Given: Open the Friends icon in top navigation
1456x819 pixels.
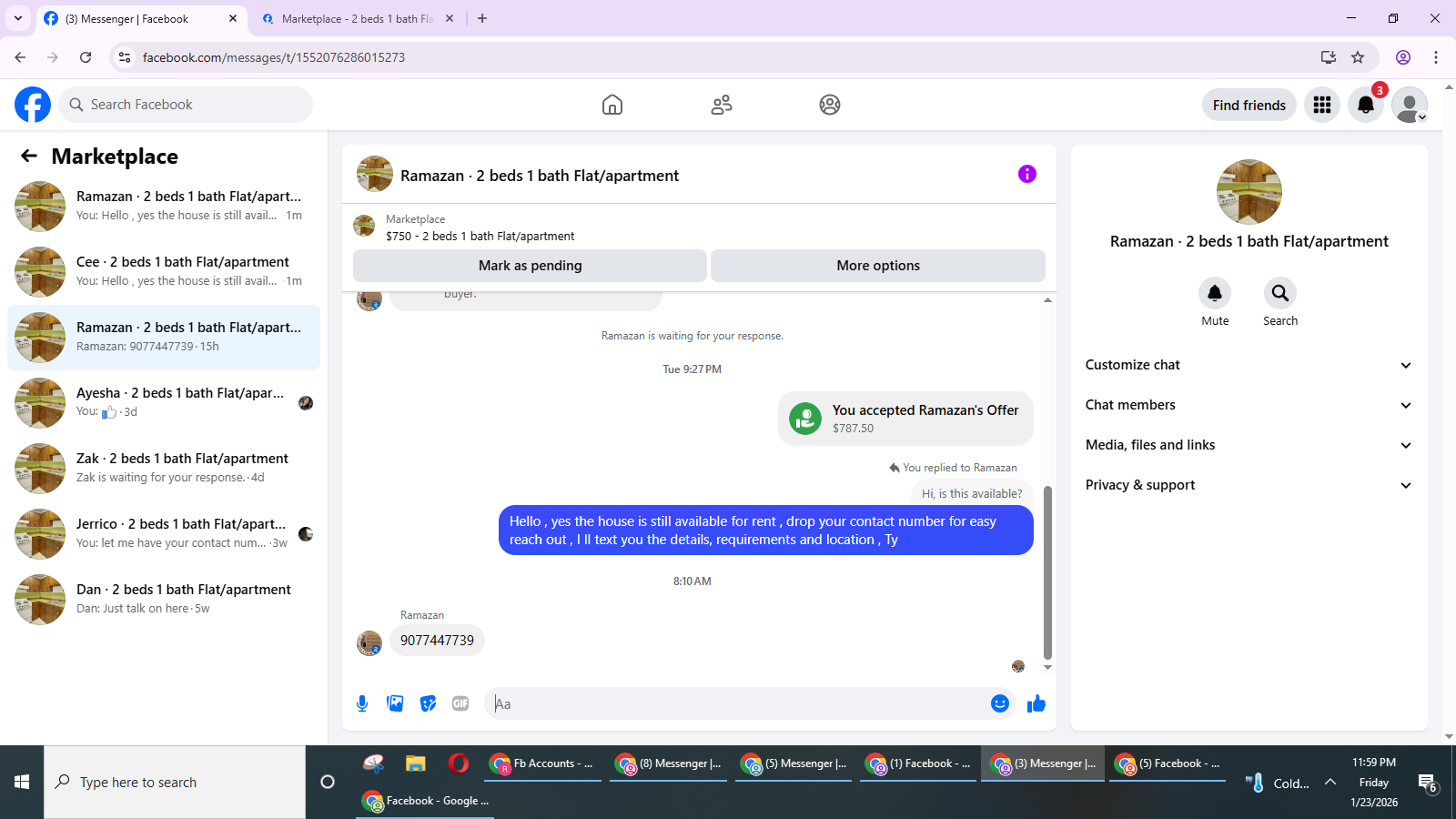Looking at the screenshot, I should (722, 105).
